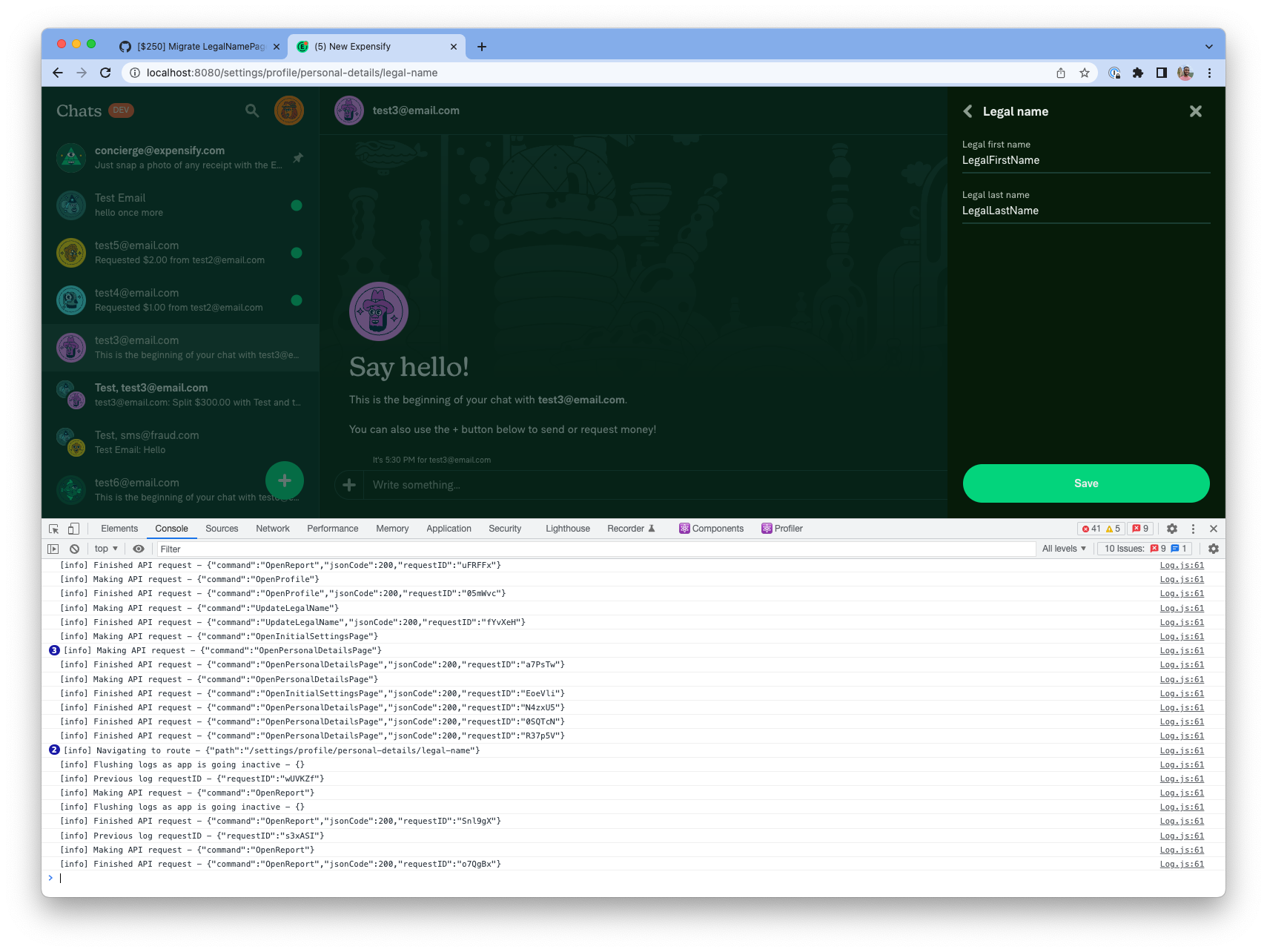Show the console sidebar panel

click(53, 549)
